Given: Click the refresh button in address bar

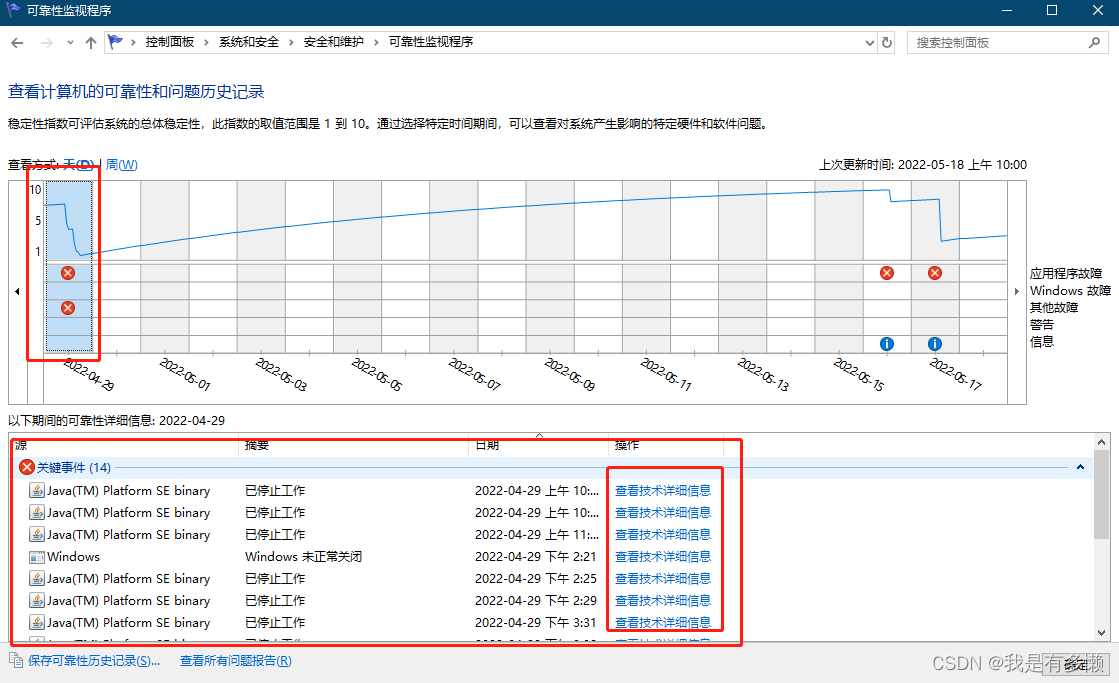Looking at the screenshot, I should pyautogui.click(x=887, y=43).
